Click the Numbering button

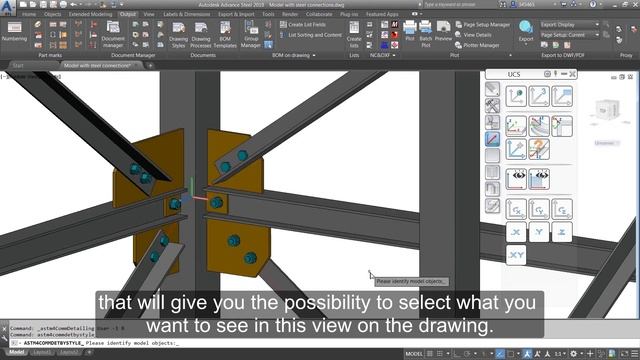(14, 32)
